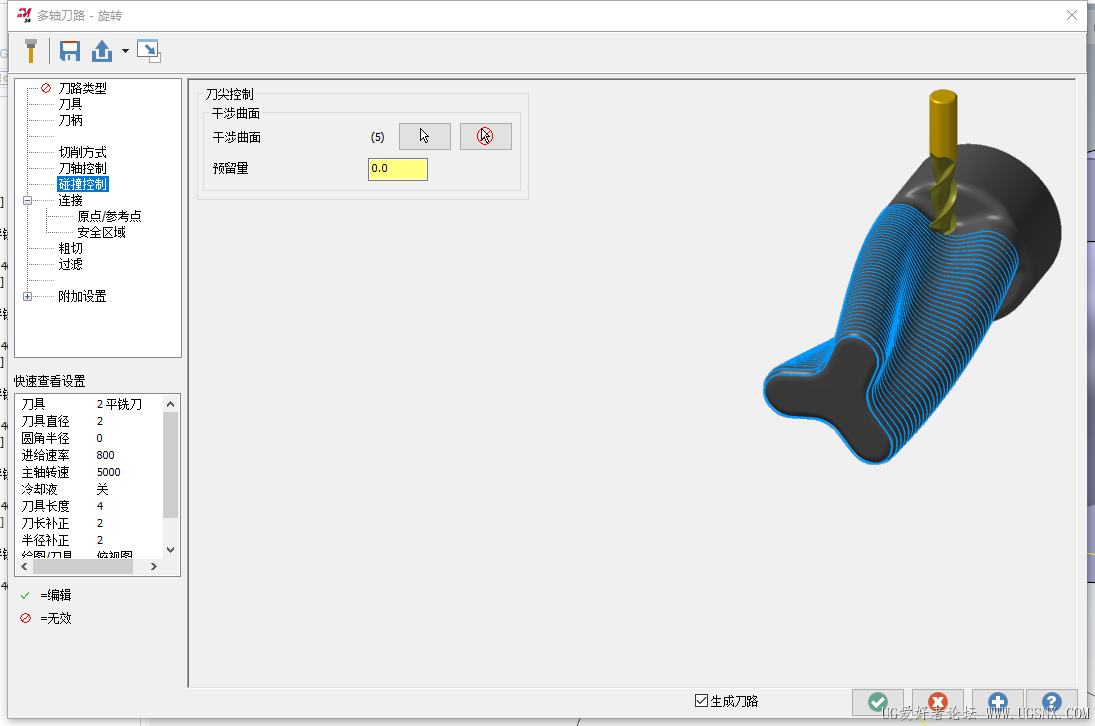Click the quick view vertical scrollbar thumb
This screenshot has height=726, width=1095.
[170, 464]
